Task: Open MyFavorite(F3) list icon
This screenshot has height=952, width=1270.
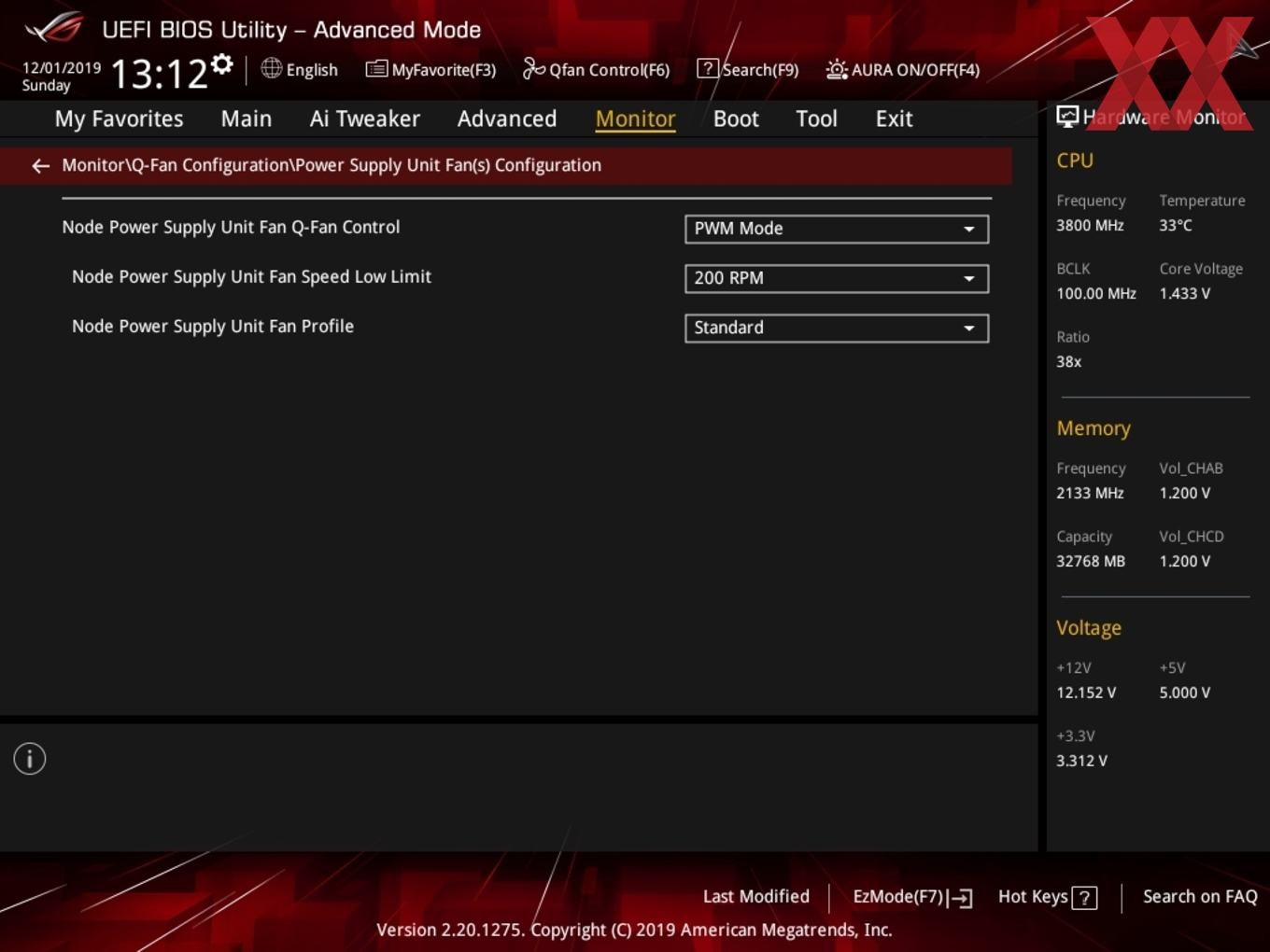Action: [x=376, y=69]
